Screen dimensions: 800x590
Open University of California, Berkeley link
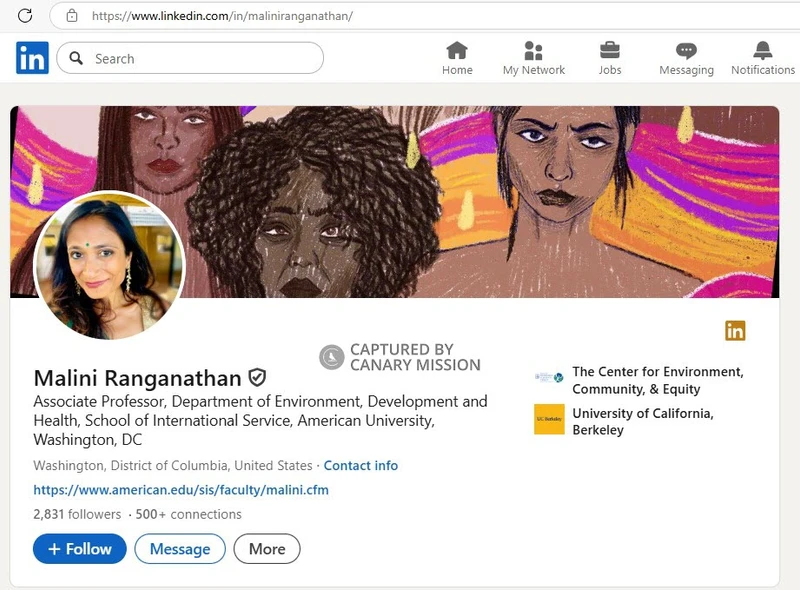[643, 421]
